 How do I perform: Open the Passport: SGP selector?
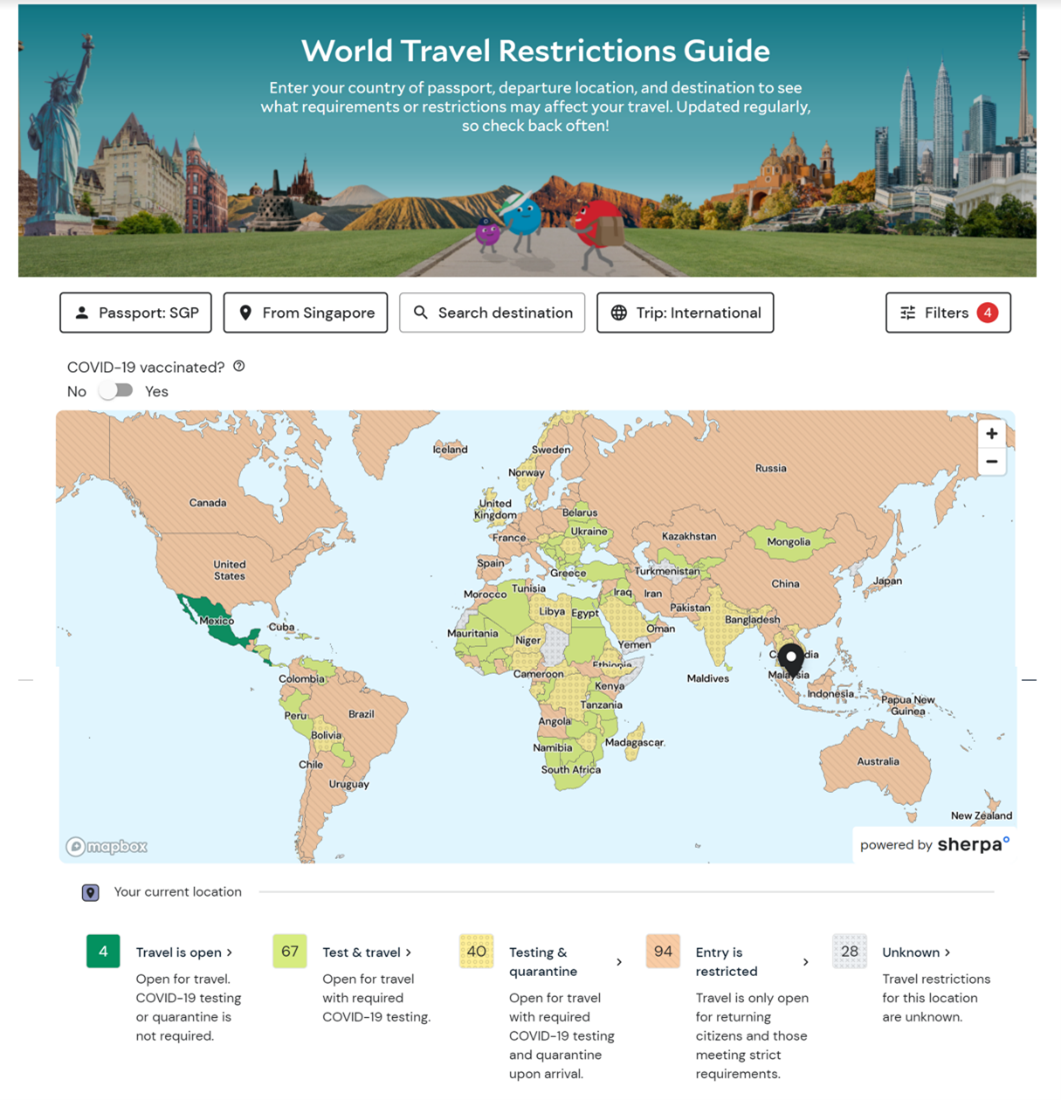coord(135,313)
